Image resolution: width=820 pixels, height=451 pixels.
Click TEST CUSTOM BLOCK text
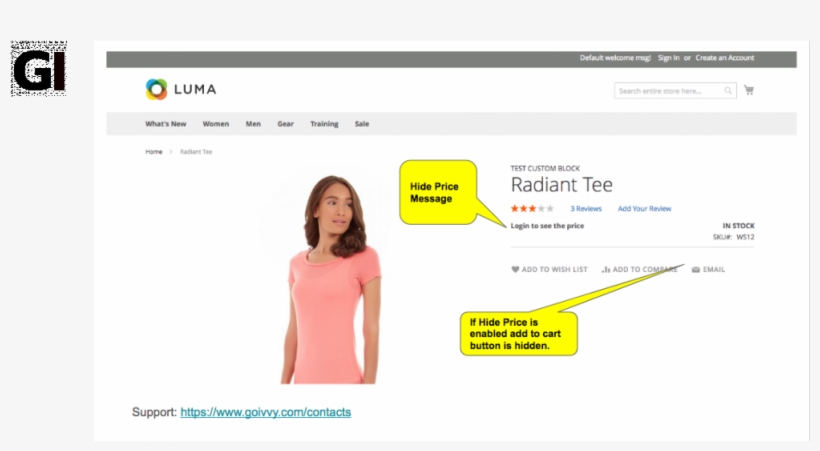545,168
